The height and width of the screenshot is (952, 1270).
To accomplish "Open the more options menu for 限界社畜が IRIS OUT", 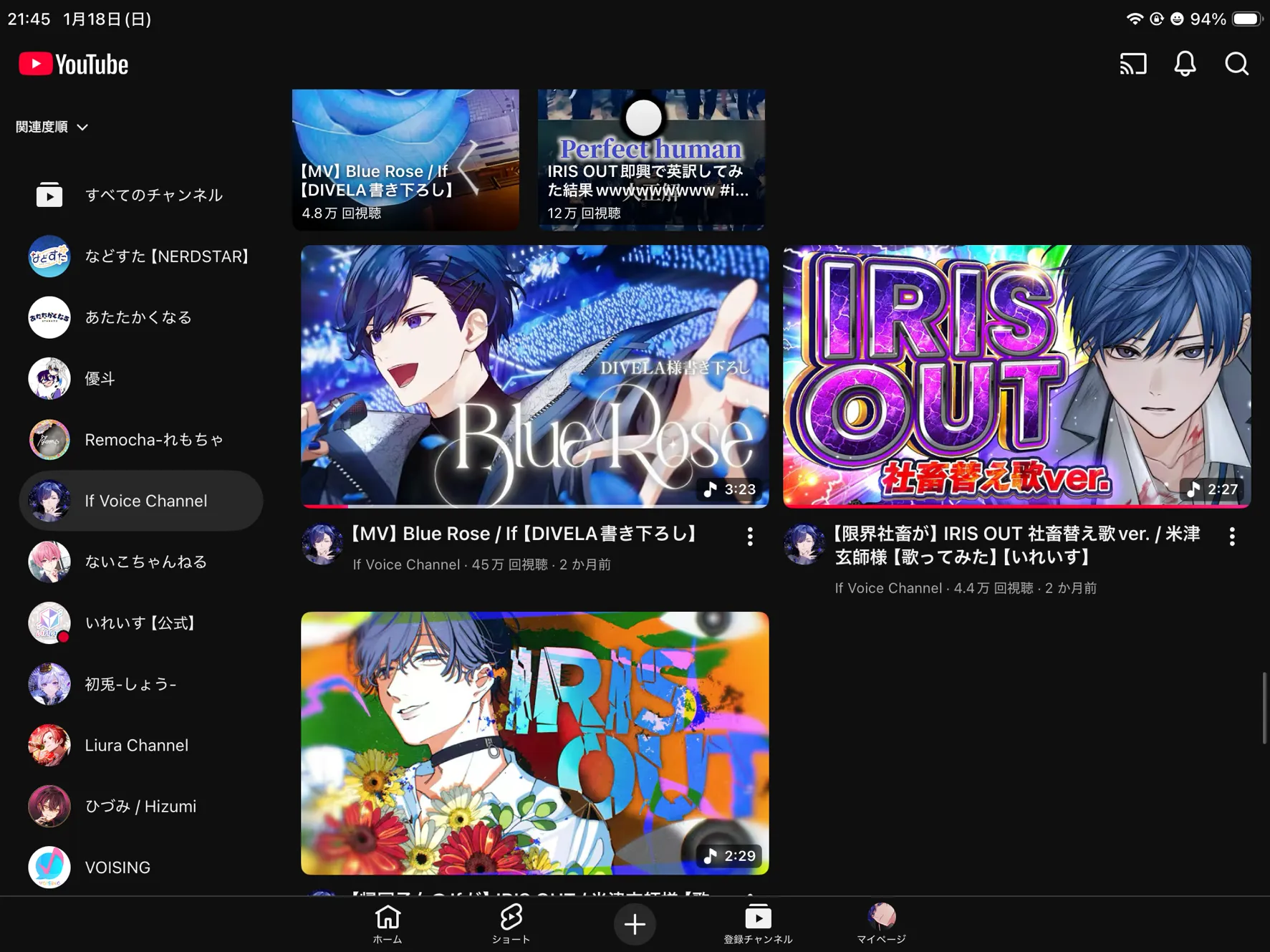I will [1232, 537].
